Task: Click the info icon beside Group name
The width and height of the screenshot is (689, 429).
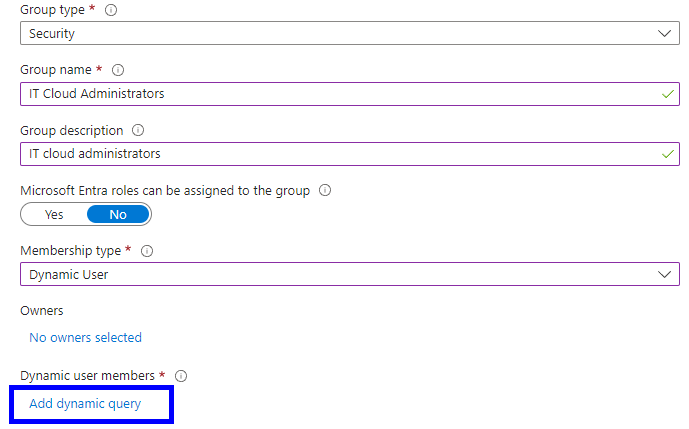Action: 118,70
